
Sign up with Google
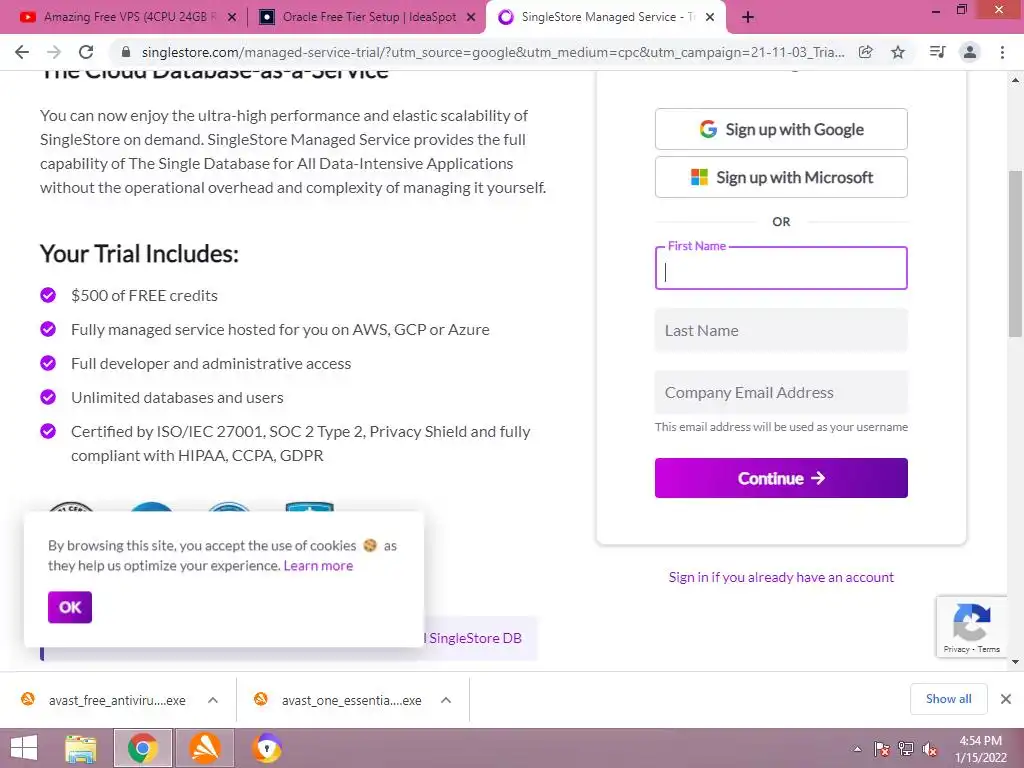(x=781, y=129)
